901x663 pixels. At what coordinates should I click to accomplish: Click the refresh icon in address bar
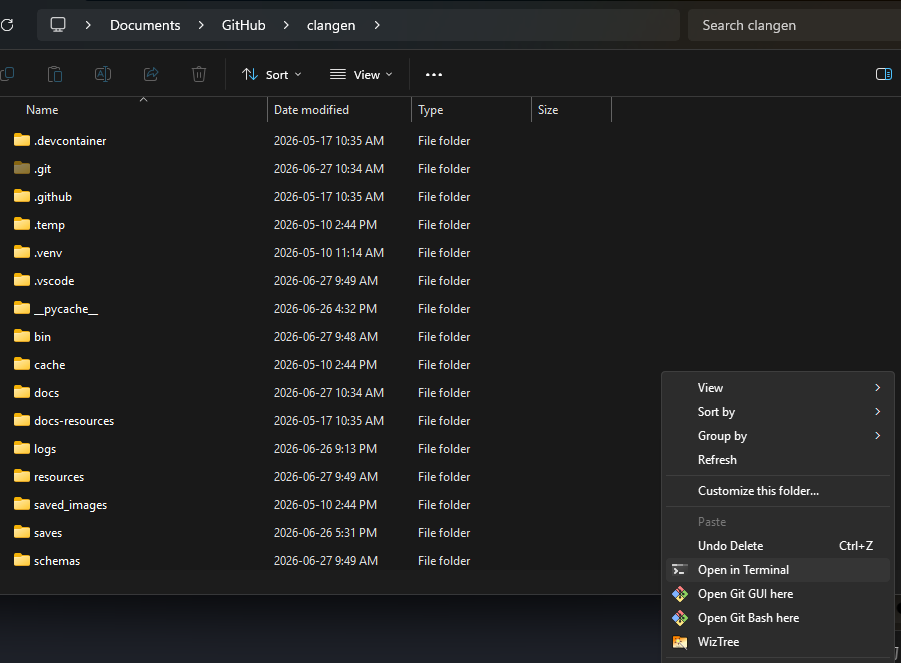[7, 25]
